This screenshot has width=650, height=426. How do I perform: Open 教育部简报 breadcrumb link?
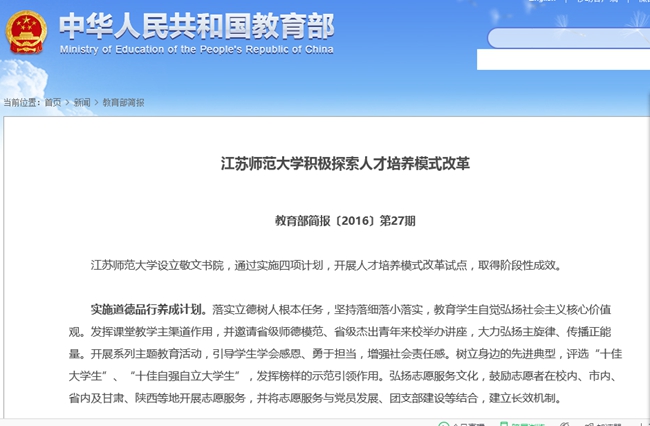124,102
